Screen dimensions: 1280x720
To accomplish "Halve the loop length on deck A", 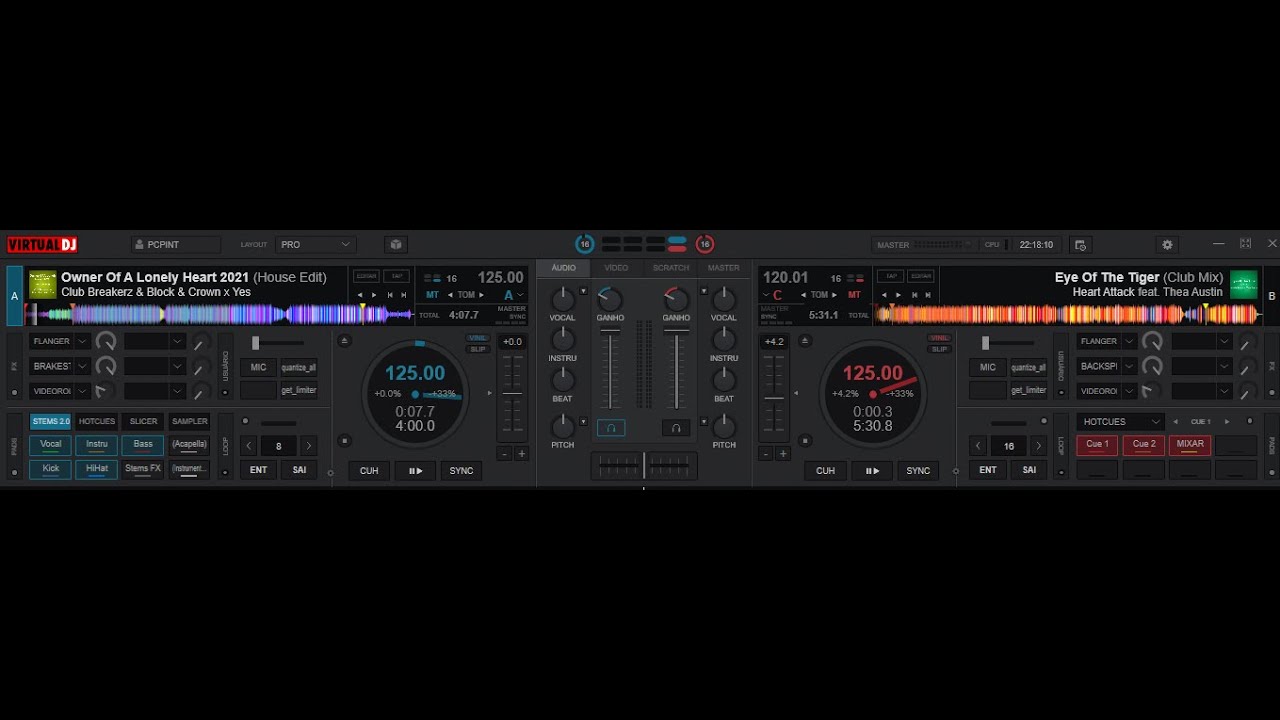I will pos(249,446).
